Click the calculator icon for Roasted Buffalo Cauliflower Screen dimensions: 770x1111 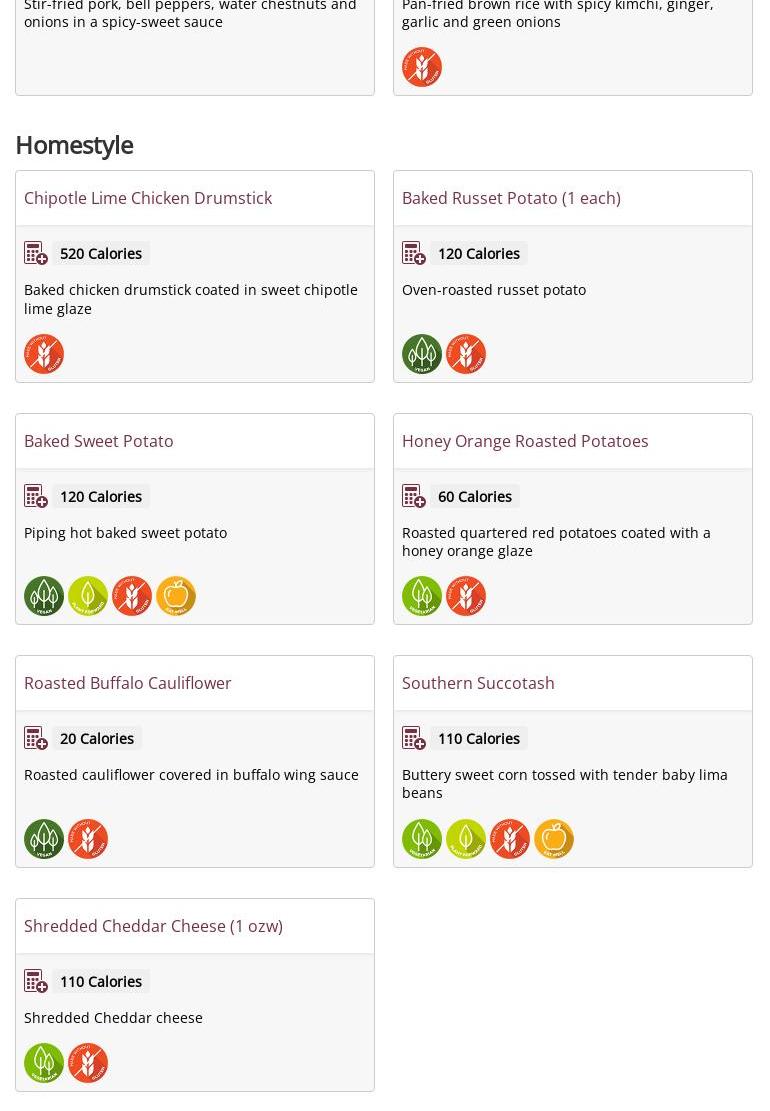pos(35,738)
